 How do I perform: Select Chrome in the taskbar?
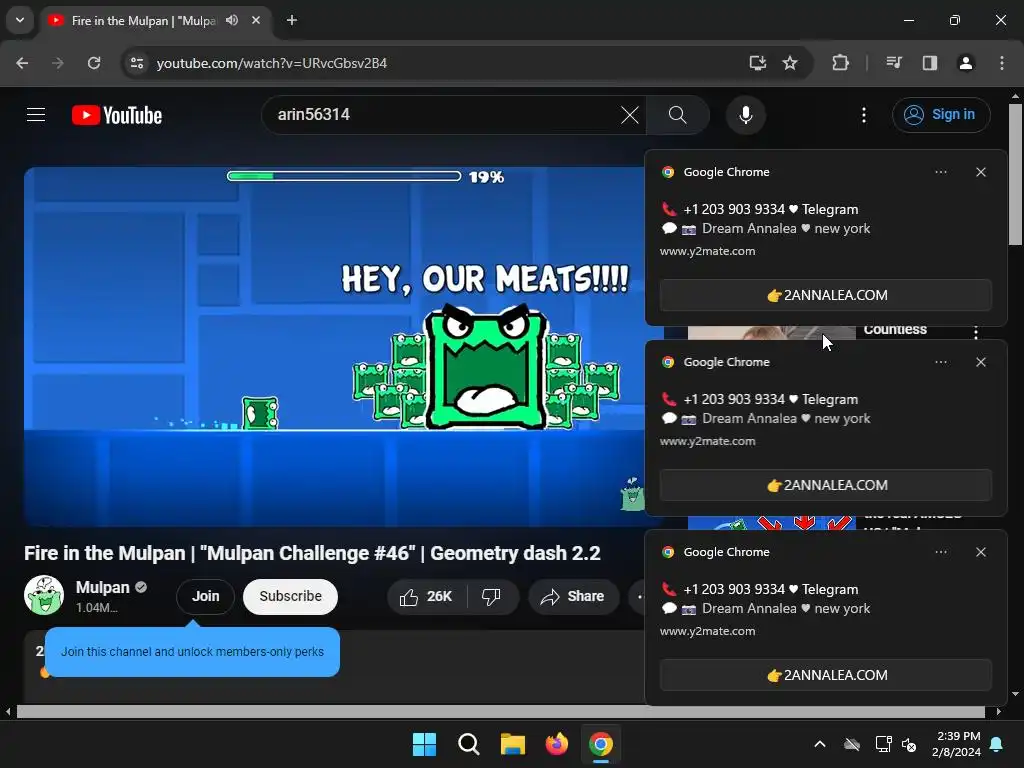601,744
